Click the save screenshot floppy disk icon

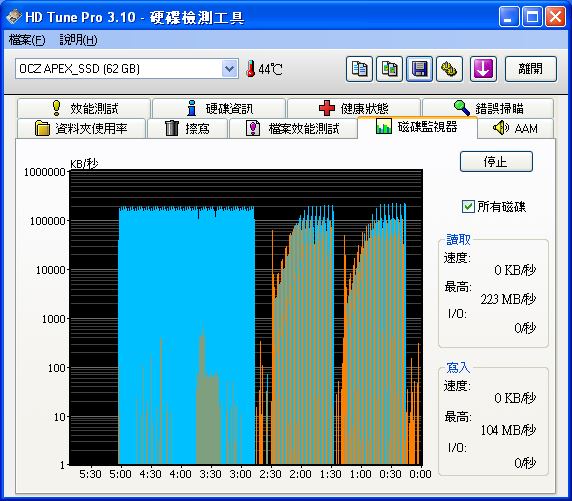tap(420, 69)
